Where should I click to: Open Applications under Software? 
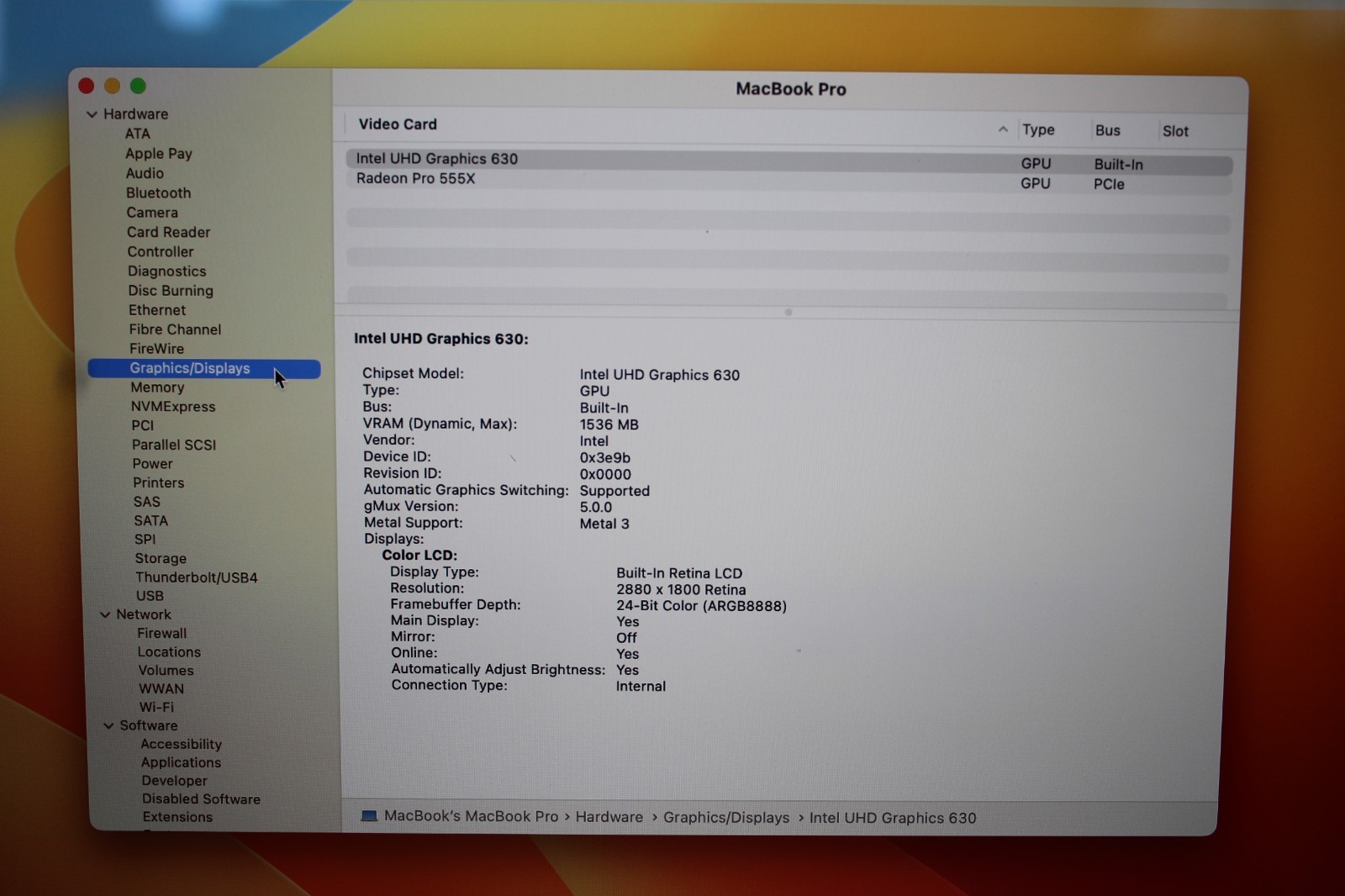(181, 762)
